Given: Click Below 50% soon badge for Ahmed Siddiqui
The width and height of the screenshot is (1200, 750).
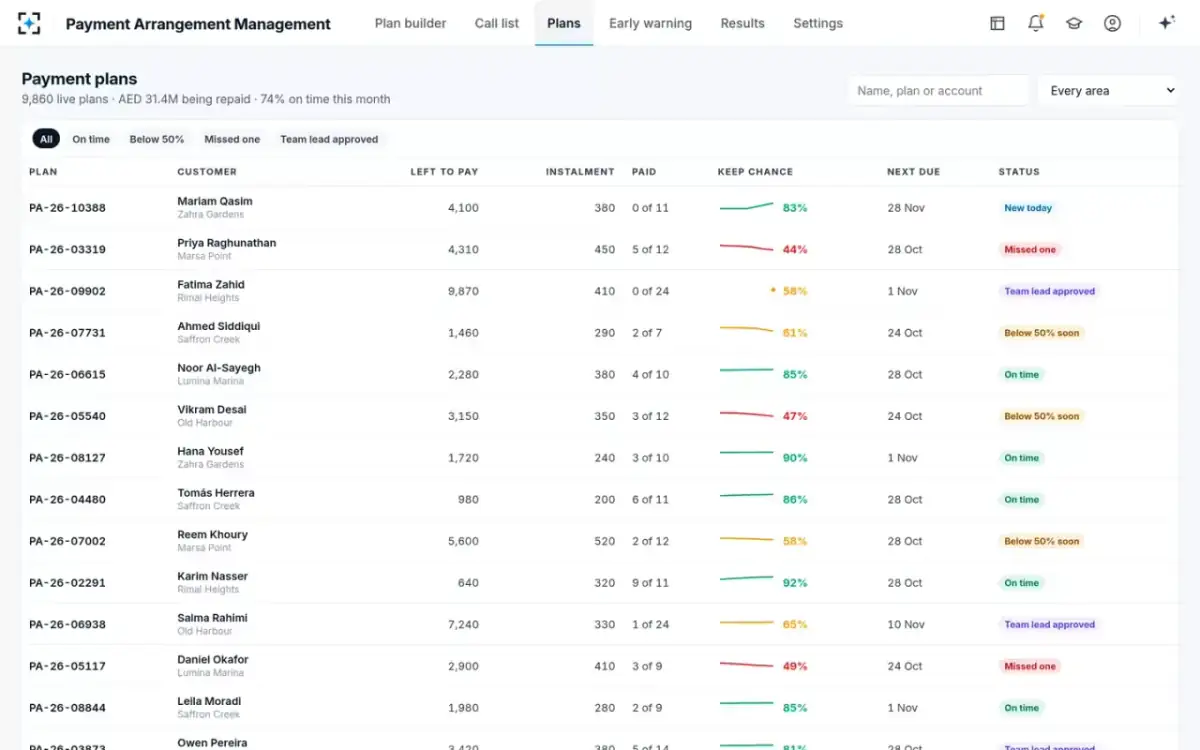Looking at the screenshot, I should tap(1042, 333).
